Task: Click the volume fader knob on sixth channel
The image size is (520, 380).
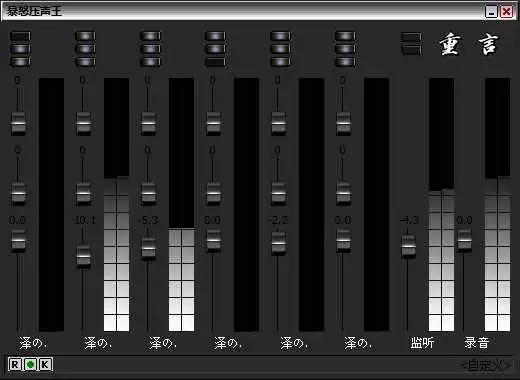Action: pos(343,240)
